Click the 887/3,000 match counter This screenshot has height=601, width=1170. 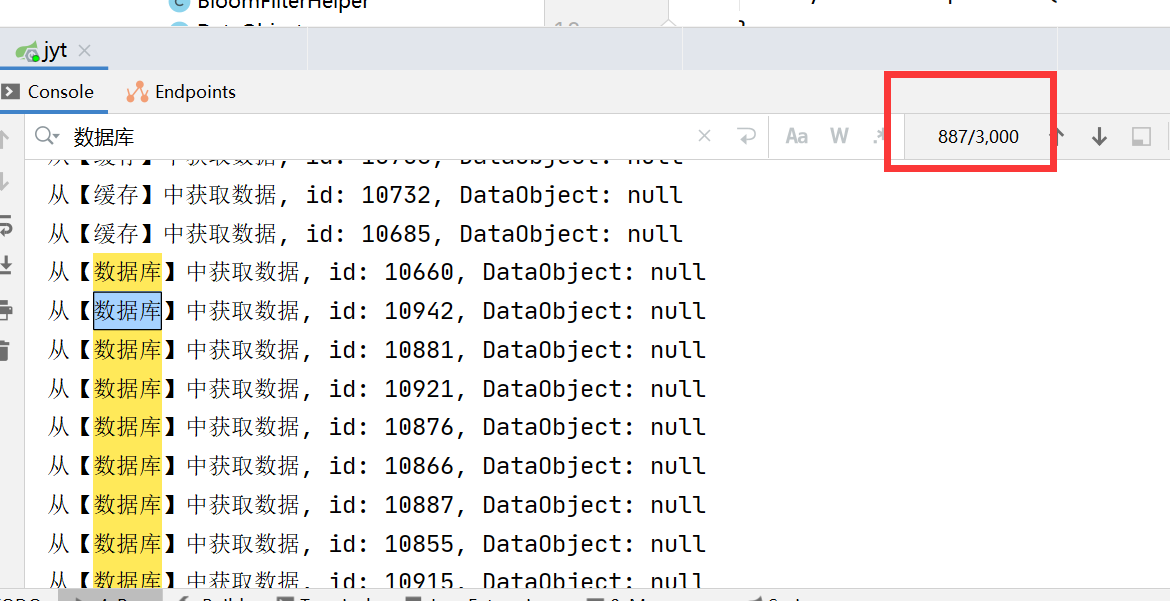tap(978, 137)
